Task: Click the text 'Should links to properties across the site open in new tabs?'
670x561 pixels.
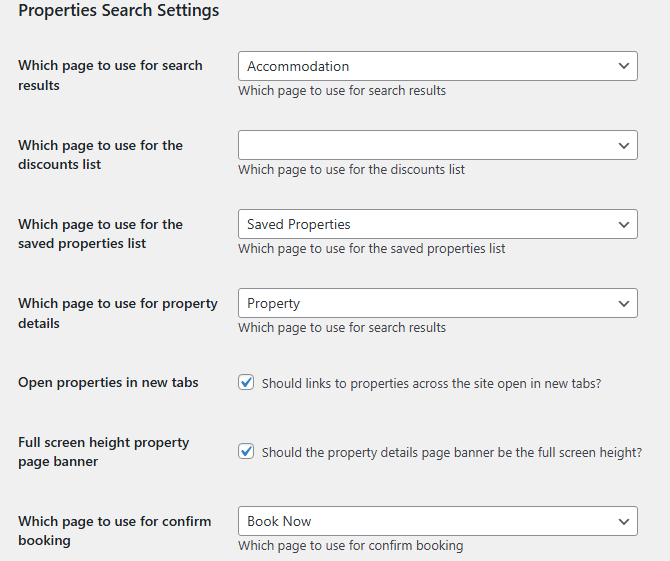Action: pyautogui.click(x=431, y=383)
